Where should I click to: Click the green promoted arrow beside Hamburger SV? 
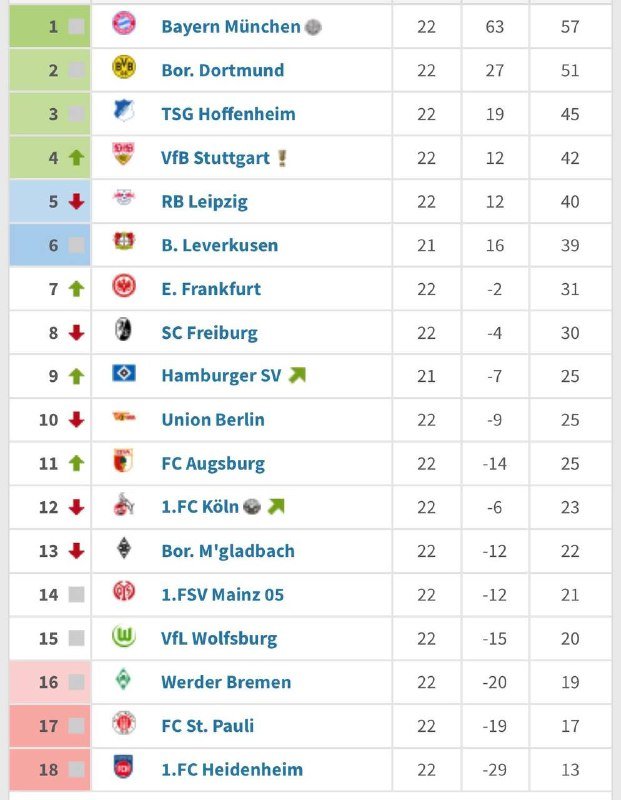tap(297, 376)
